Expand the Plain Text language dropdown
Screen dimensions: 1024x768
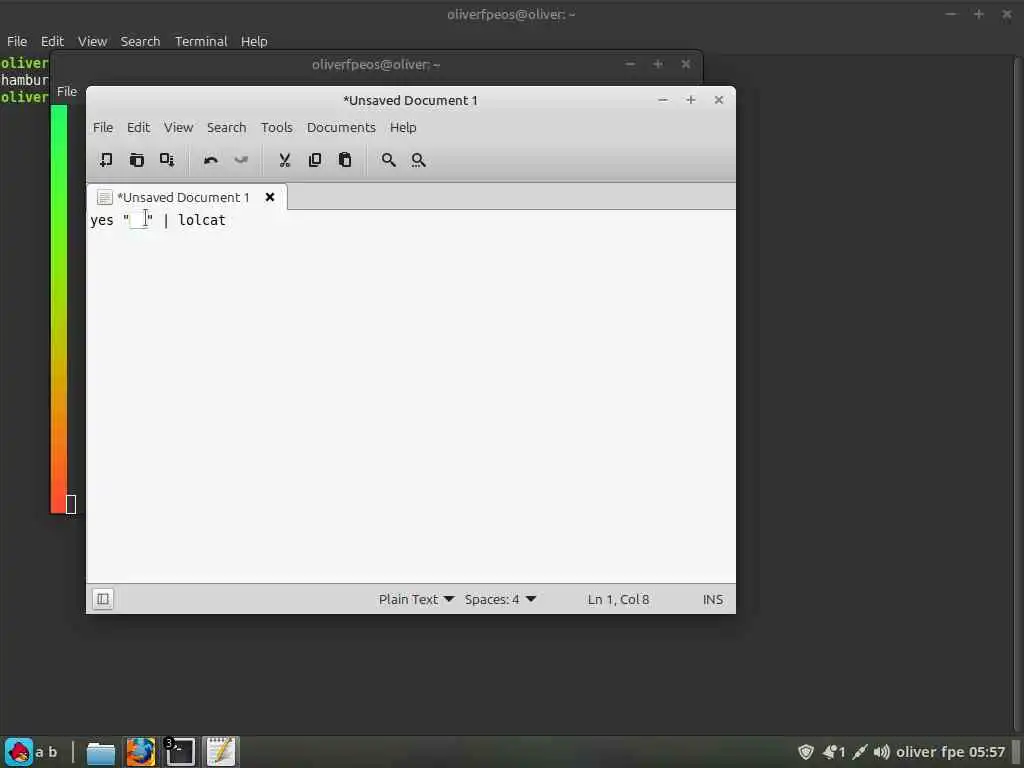coord(416,599)
